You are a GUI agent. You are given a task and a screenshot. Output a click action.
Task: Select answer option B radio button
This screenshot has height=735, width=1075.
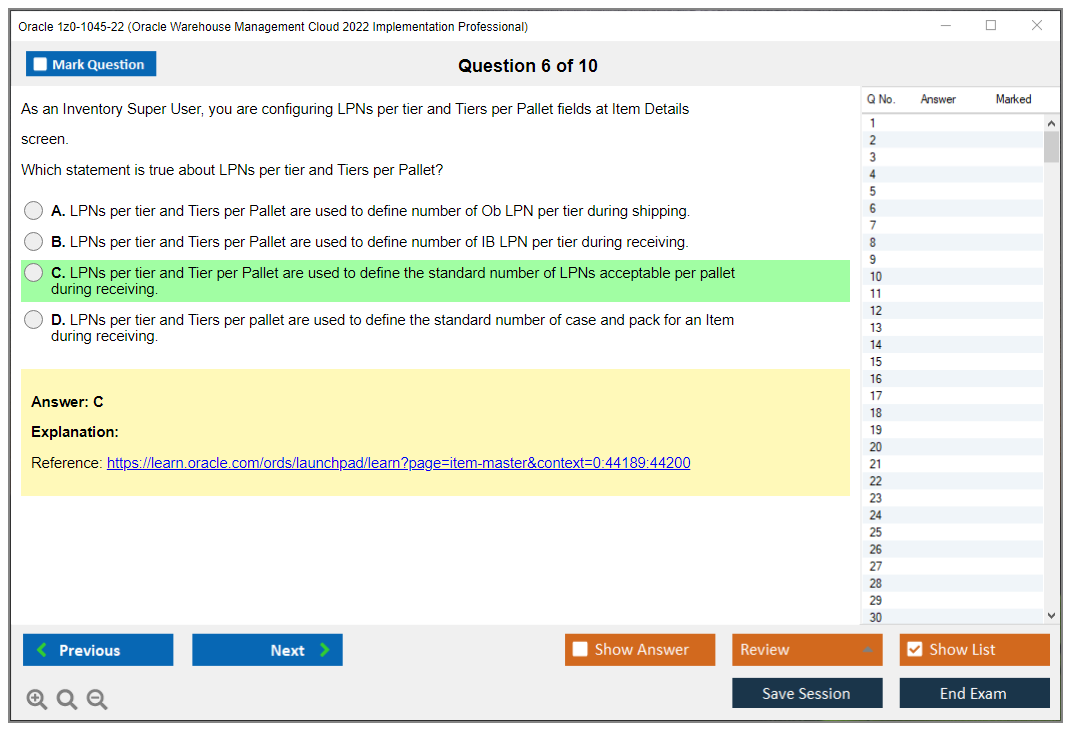pyautogui.click(x=33, y=241)
